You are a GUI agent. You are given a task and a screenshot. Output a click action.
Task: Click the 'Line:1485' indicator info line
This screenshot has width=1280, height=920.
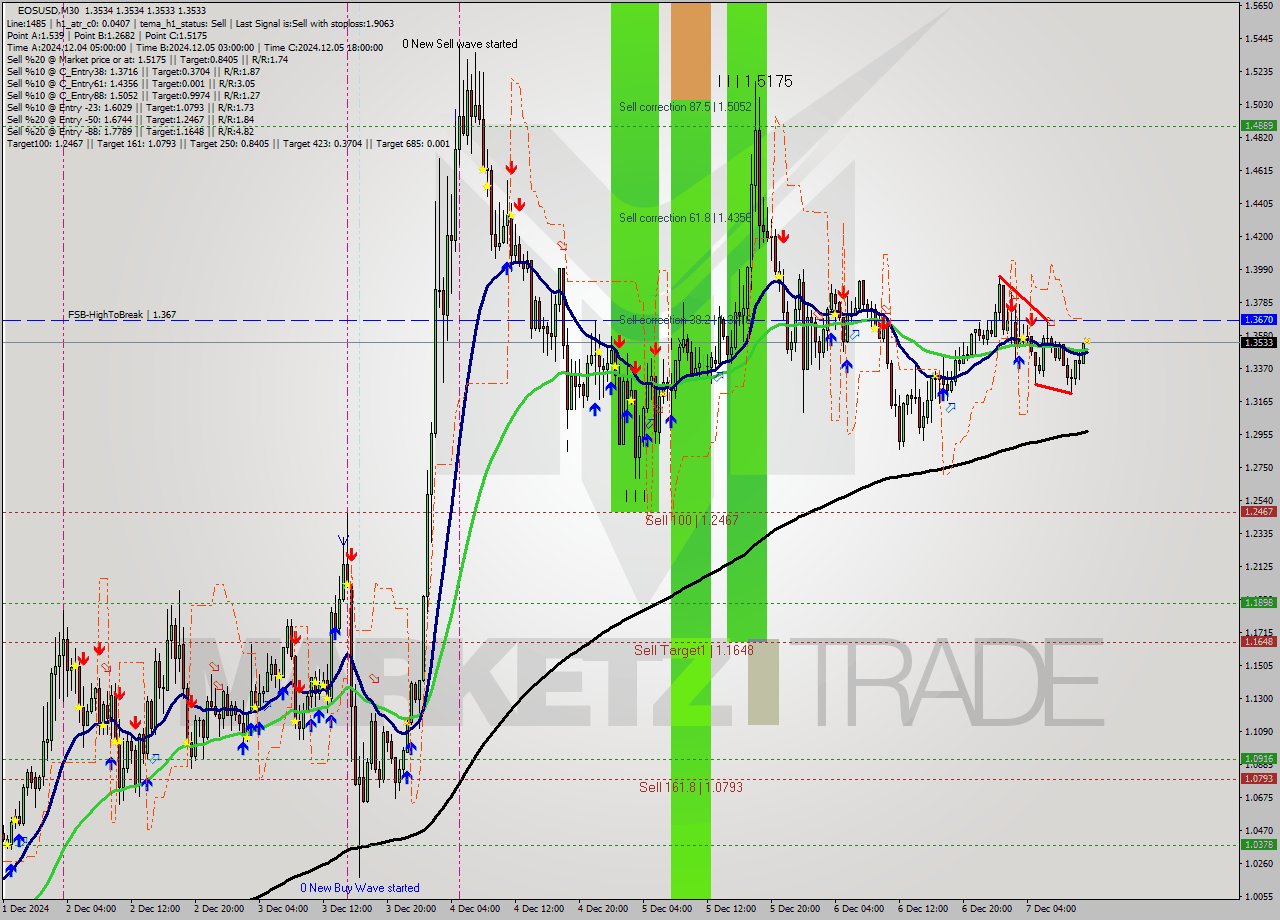click(200, 23)
